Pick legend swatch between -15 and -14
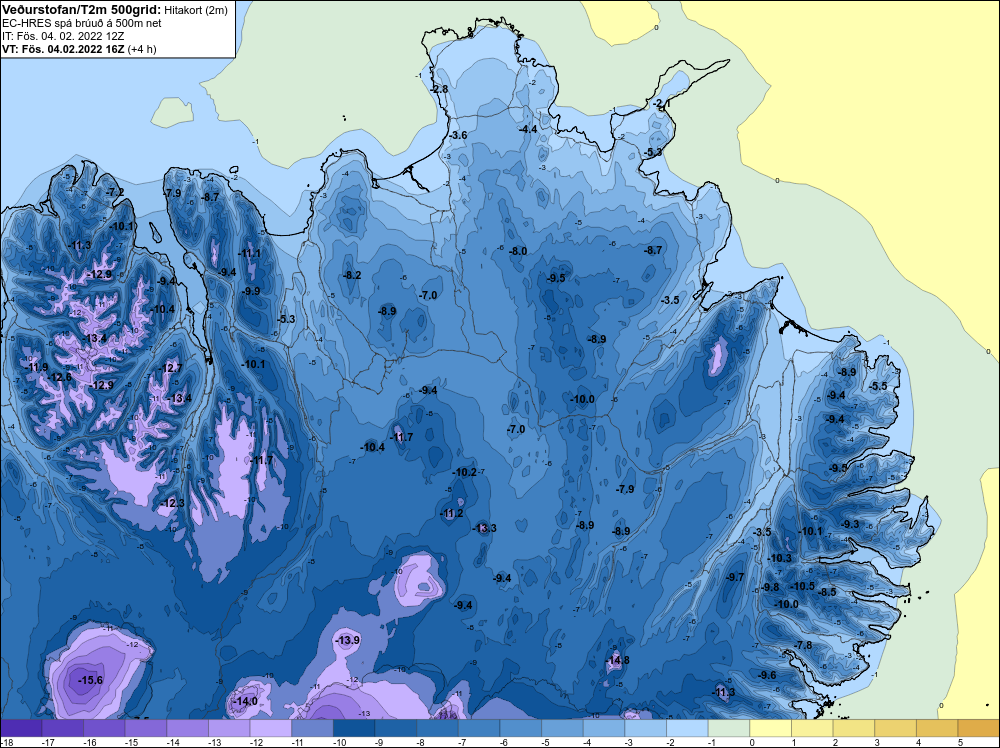 145,728
